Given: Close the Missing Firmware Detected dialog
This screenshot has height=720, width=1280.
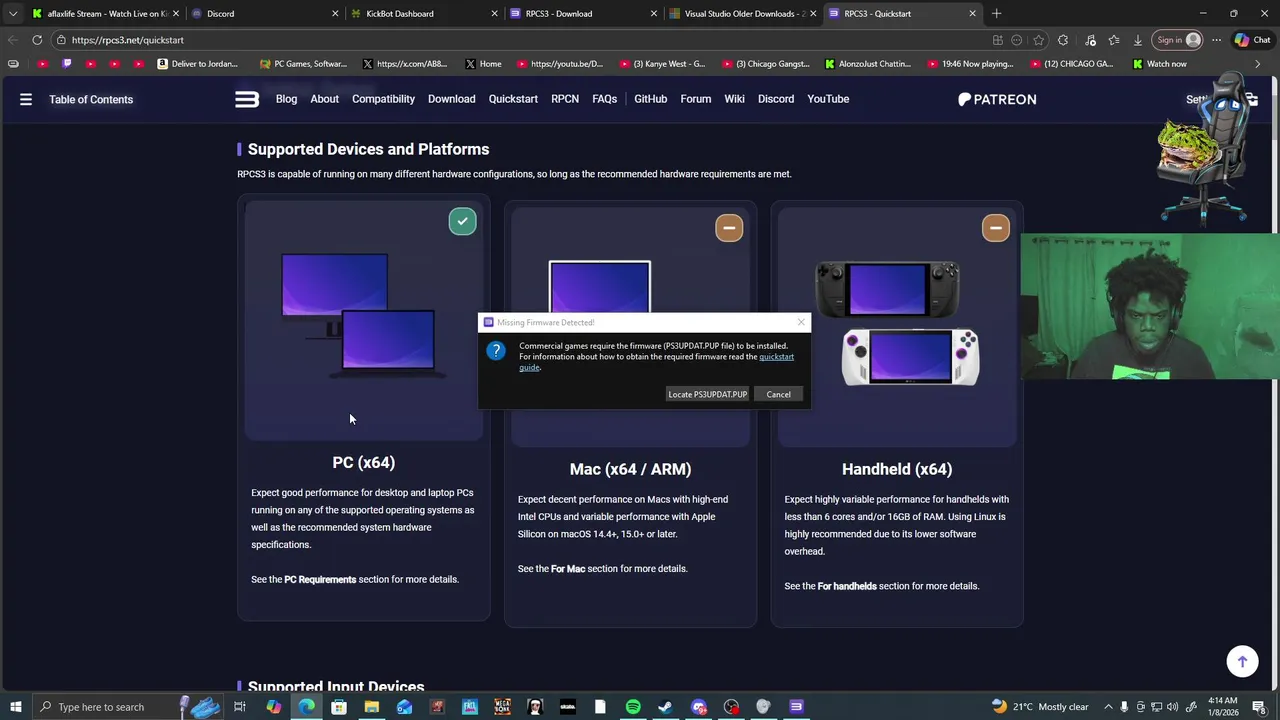Looking at the screenshot, I should [x=800, y=322].
